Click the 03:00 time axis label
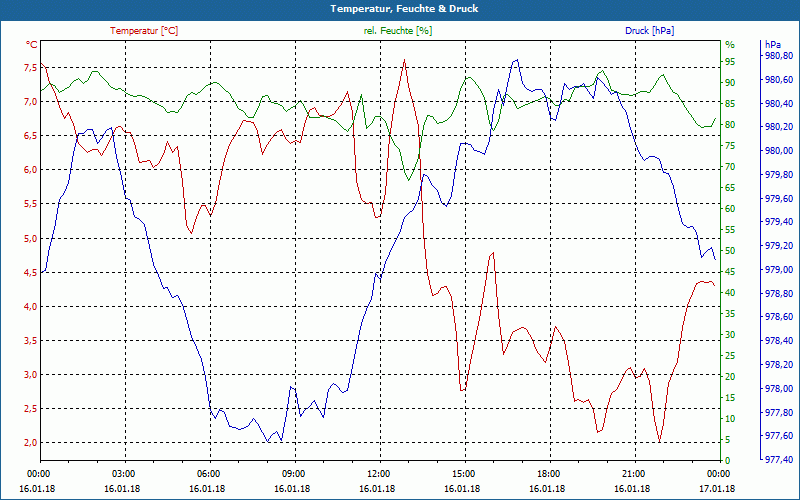 tap(122, 473)
